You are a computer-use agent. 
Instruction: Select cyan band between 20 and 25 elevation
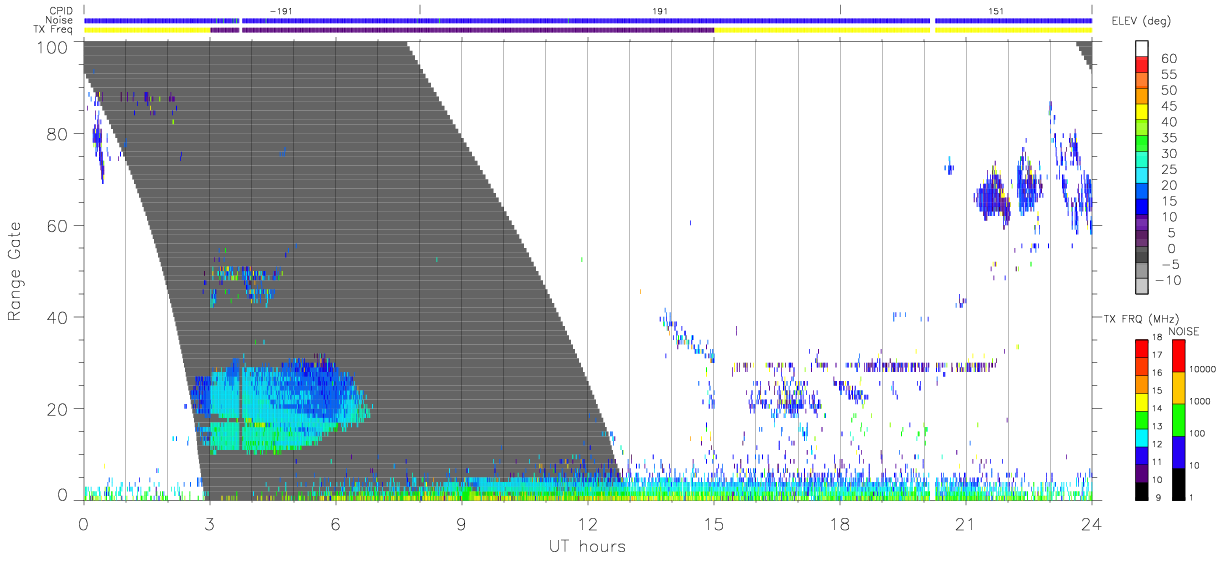click(1142, 177)
